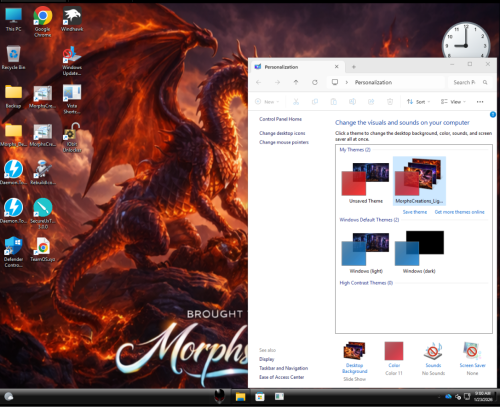500x407 pixels.
Task: Click the icon at taskbar far left
Action: pyautogui.click(x=9, y=396)
